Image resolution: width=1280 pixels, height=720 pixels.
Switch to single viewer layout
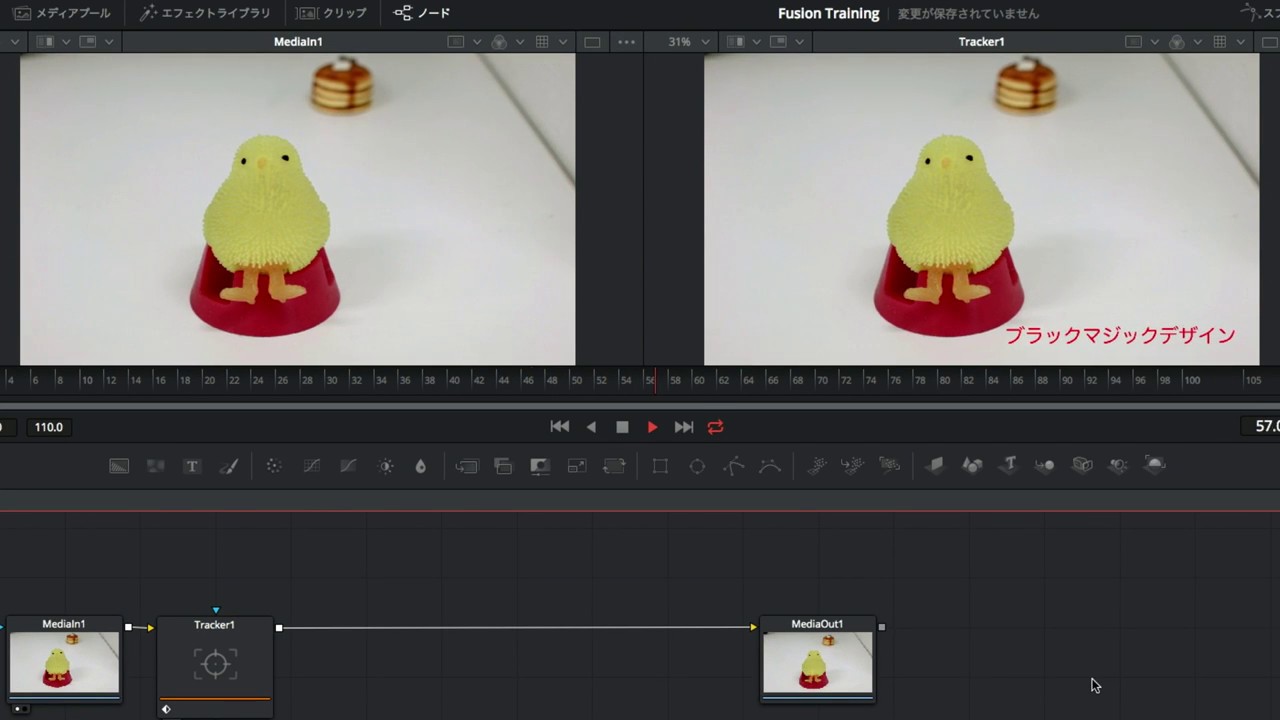point(592,42)
